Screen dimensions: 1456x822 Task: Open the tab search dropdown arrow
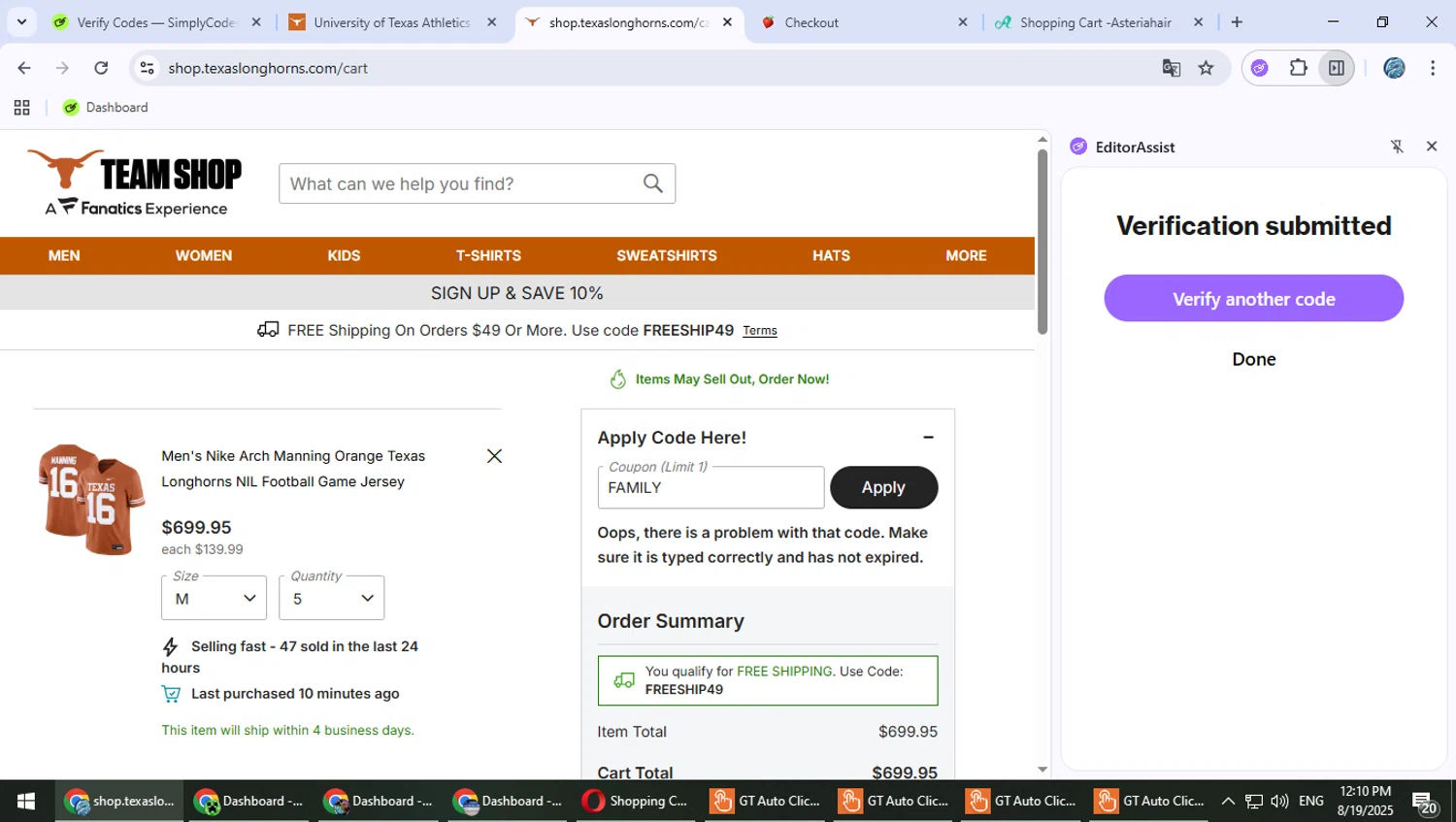point(21,22)
